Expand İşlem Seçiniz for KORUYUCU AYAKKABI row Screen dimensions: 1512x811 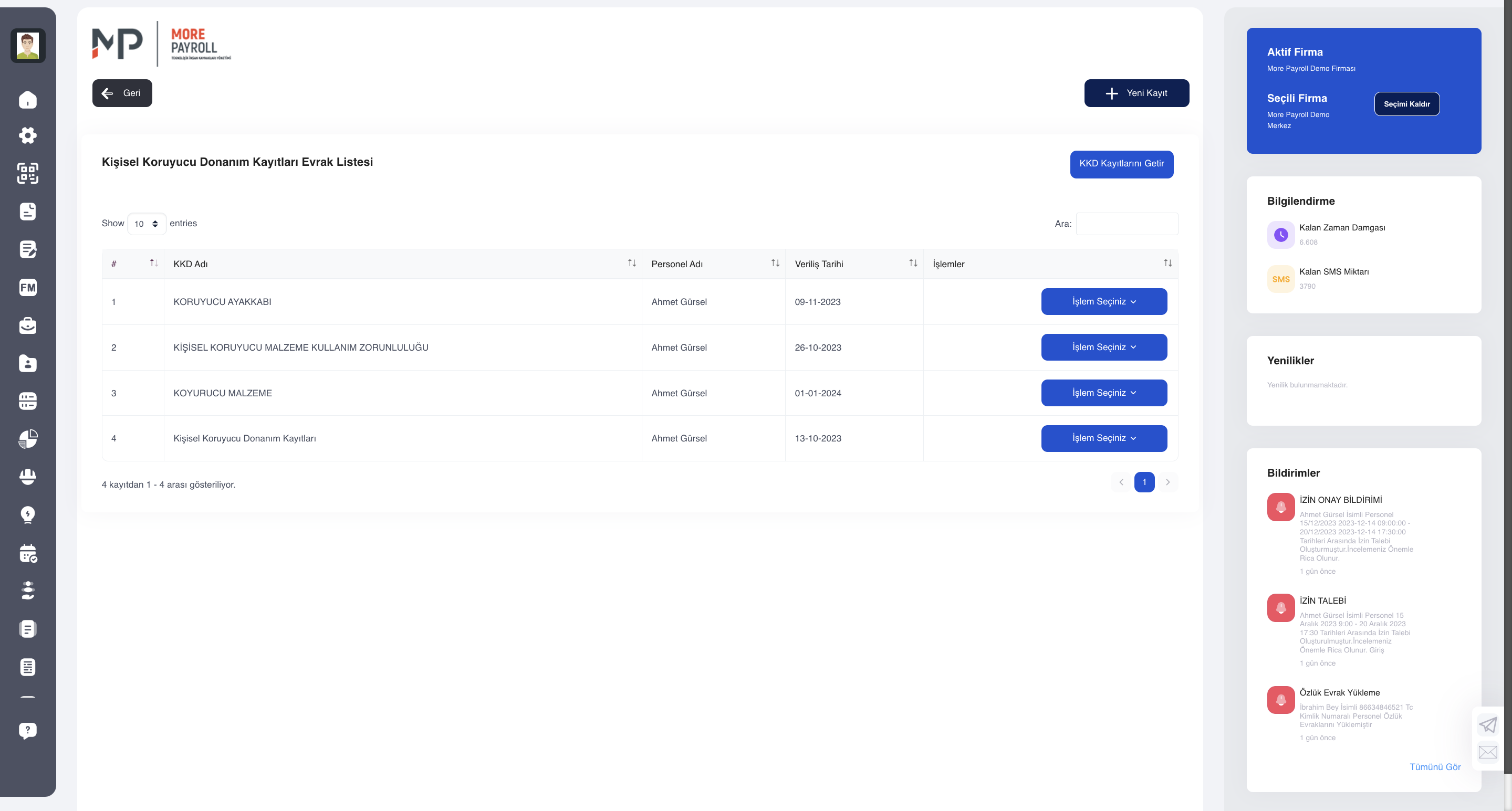[1103, 302]
